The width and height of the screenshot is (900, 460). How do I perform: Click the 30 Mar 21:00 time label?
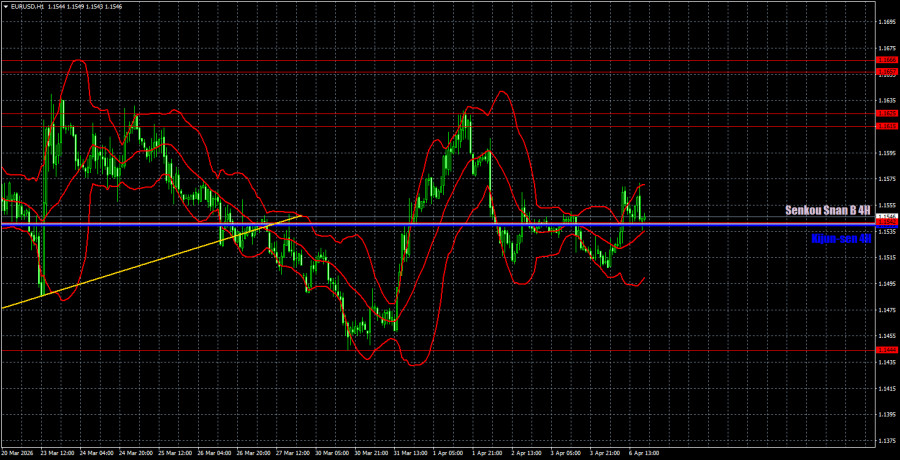coord(370,453)
